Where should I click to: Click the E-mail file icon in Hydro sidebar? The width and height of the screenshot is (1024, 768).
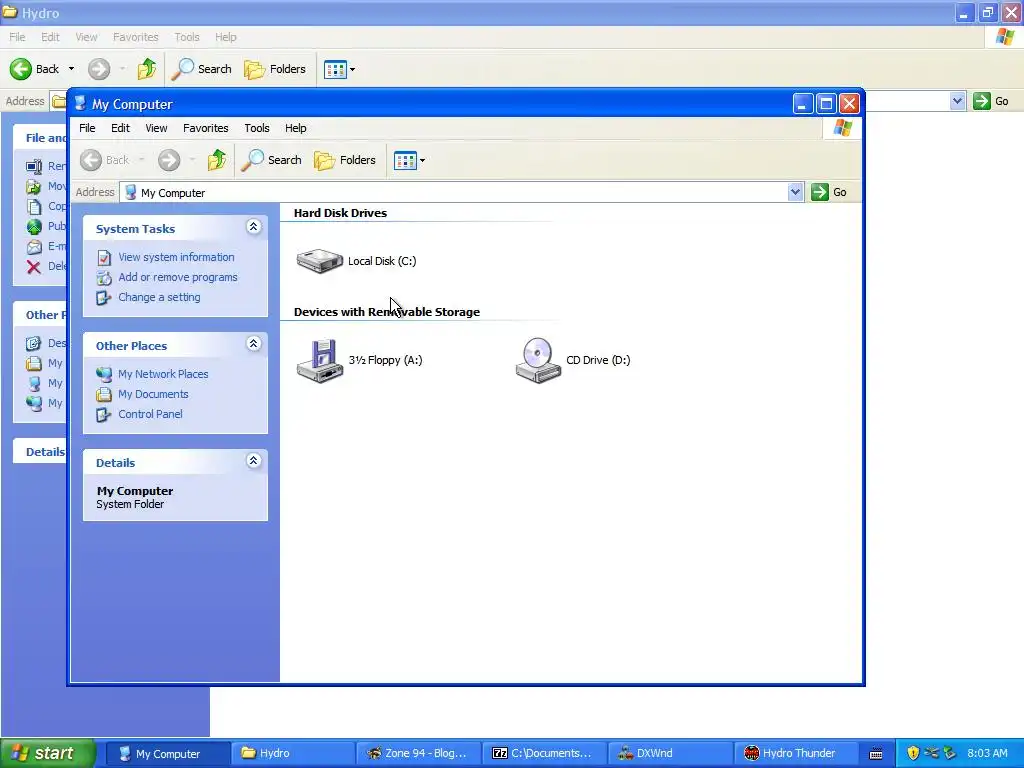[x=34, y=247]
